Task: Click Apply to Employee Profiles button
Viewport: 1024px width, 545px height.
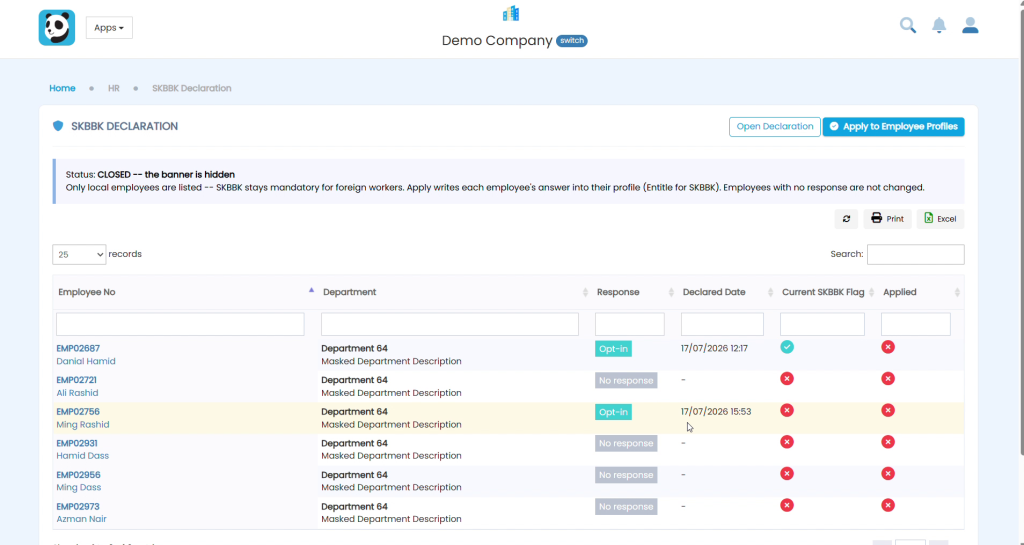Action: [893, 127]
